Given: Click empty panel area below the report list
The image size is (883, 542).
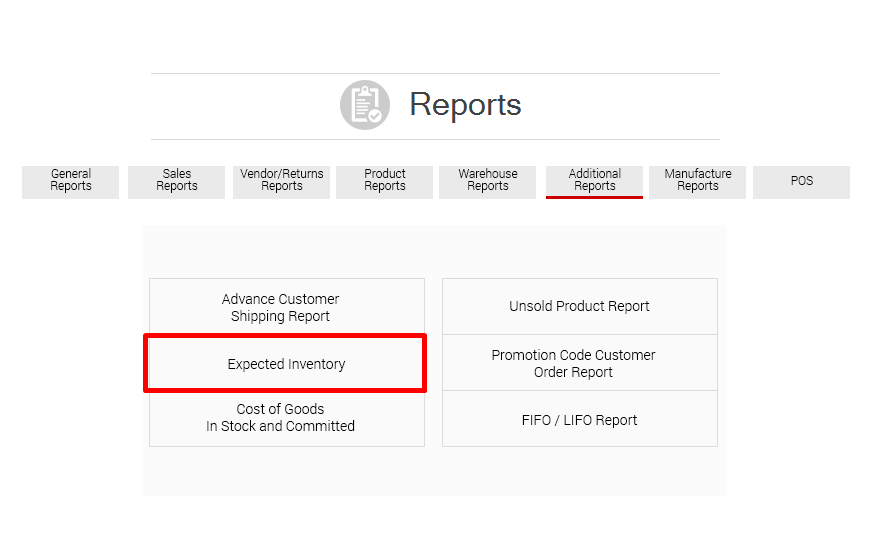Looking at the screenshot, I should click(x=433, y=470).
